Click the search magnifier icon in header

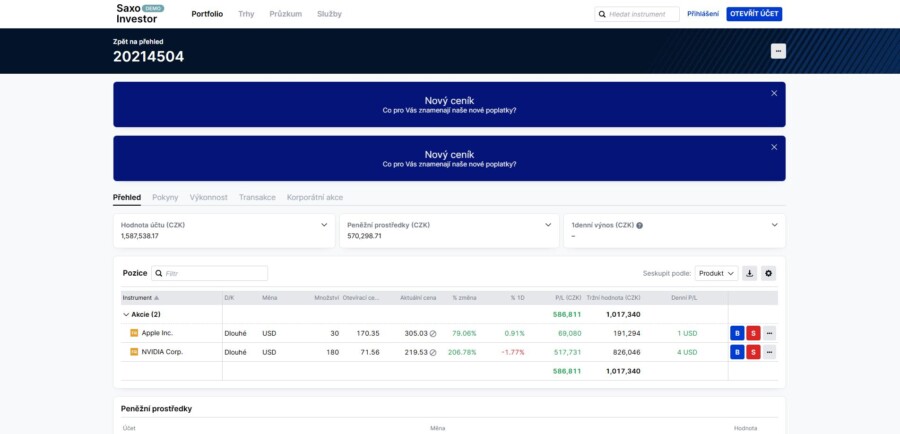click(602, 14)
